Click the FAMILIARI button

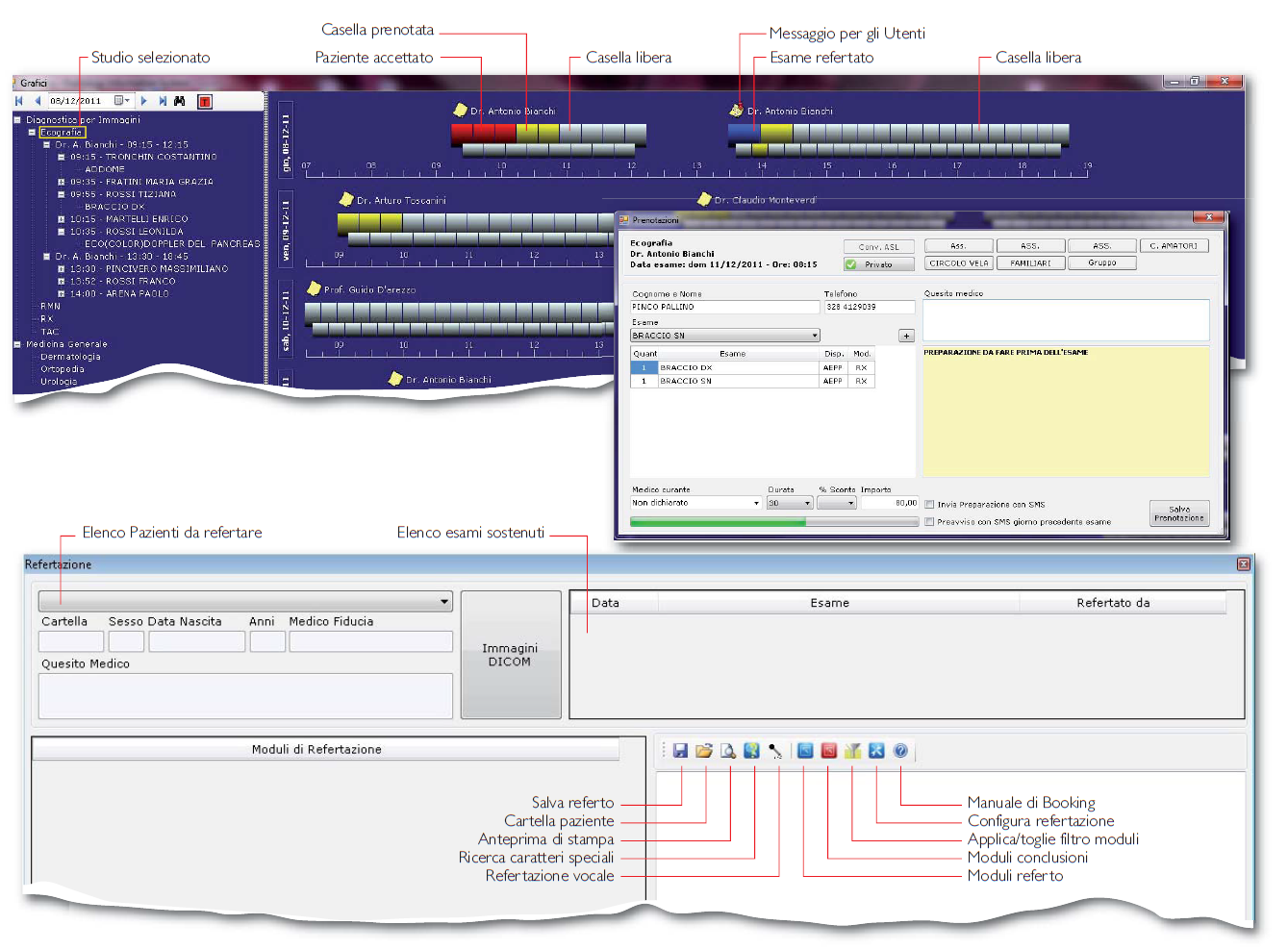click(x=1030, y=262)
